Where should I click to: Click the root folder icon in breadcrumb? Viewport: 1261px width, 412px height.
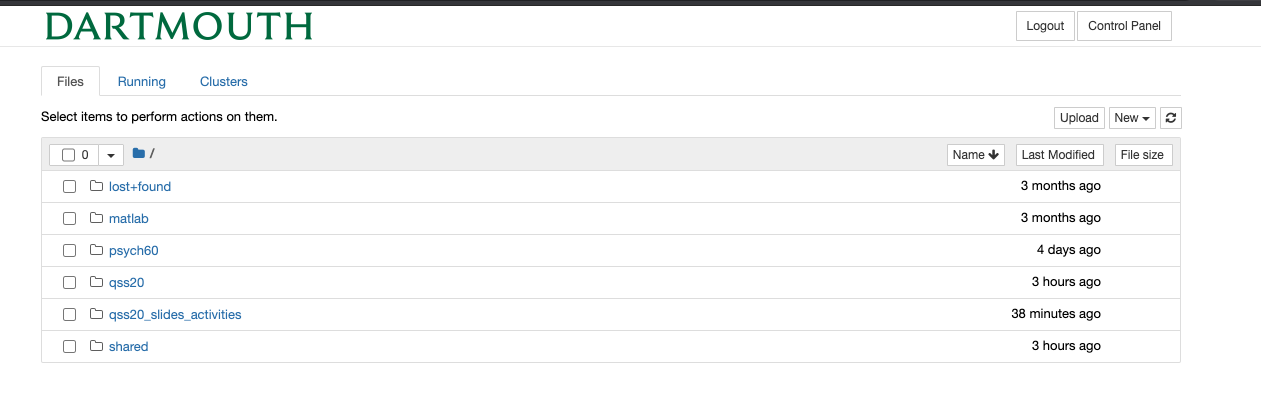point(139,154)
